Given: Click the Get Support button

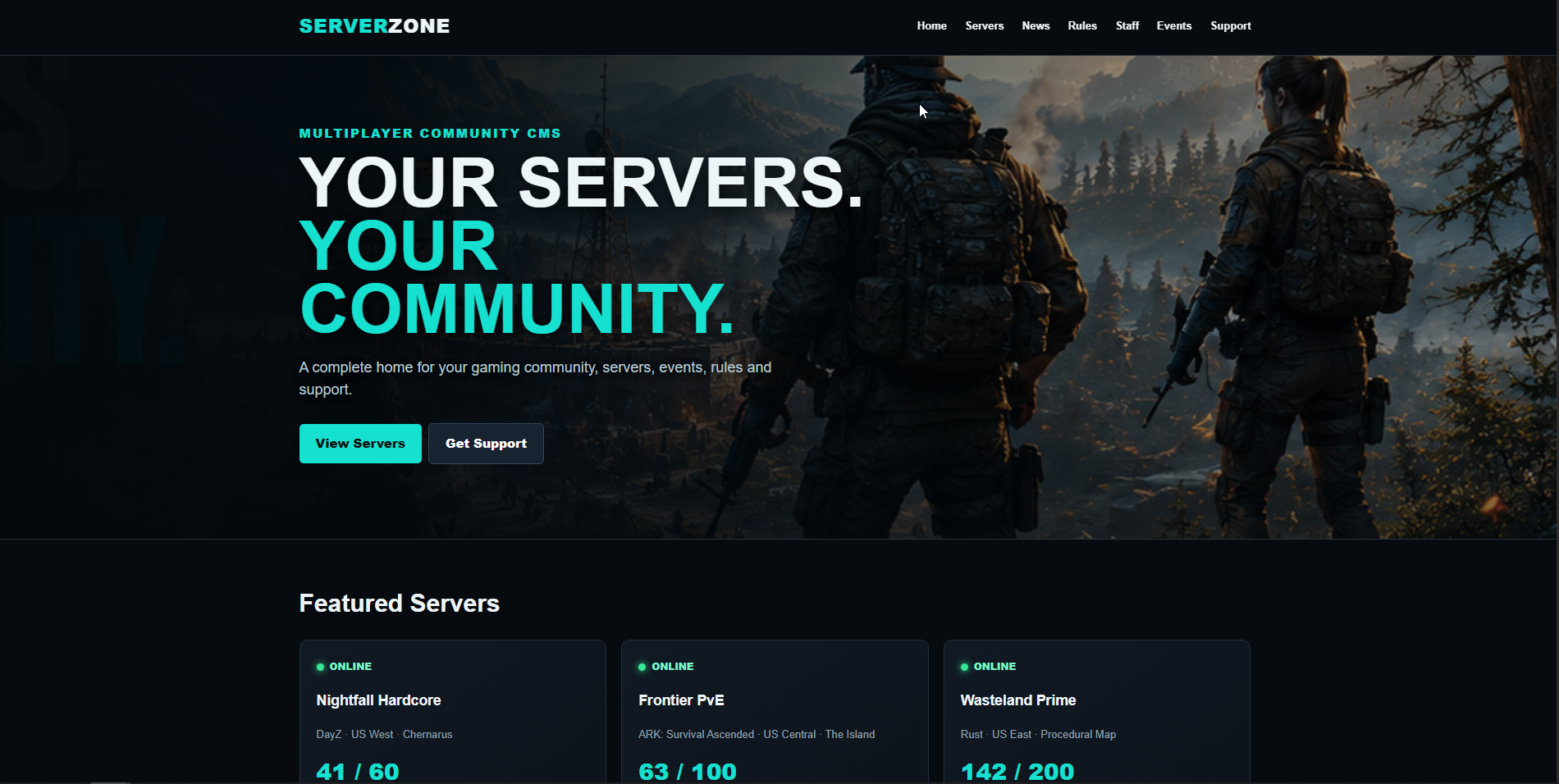Looking at the screenshot, I should pos(486,444).
